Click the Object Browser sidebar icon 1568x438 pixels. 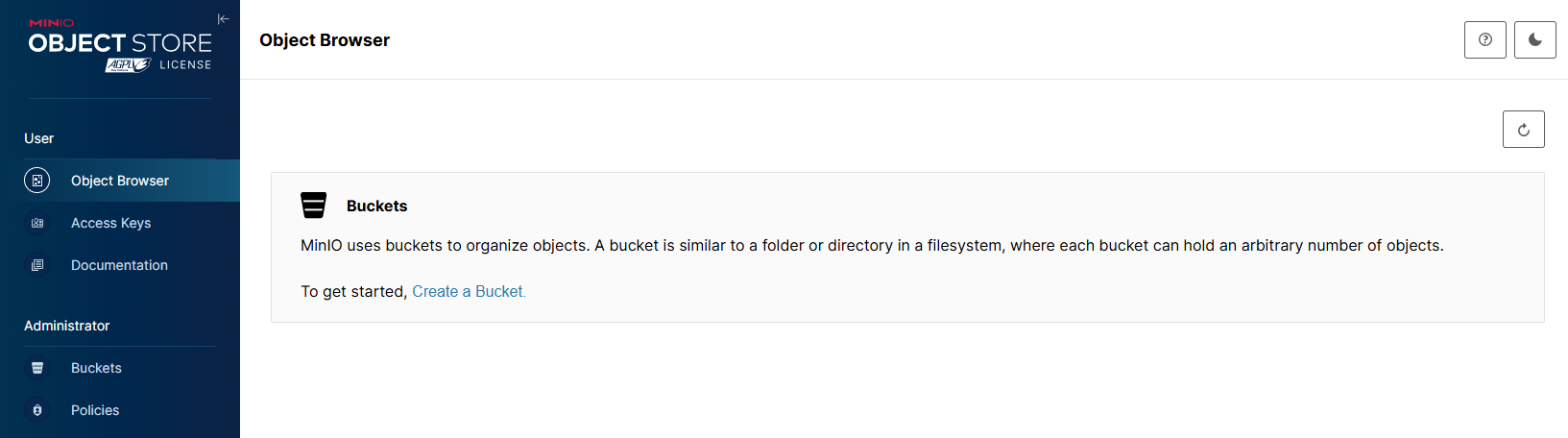click(36, 181)
